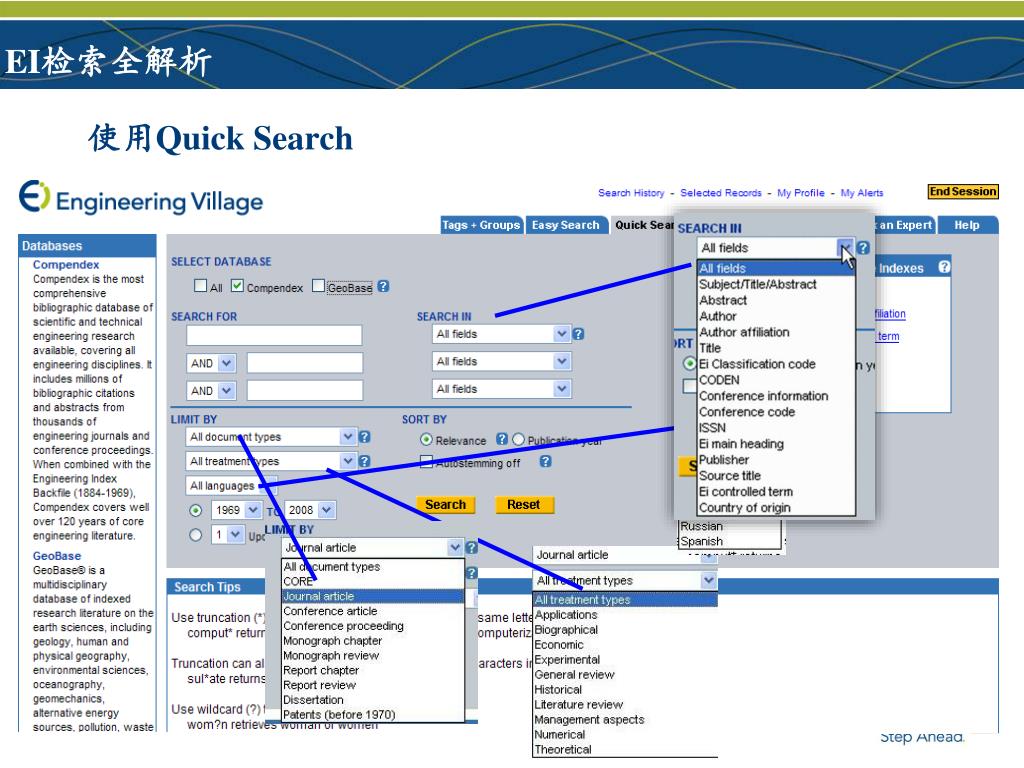Select Literature review treatment type
Image resolution: width=1024 pixels, height=768 pixels.
pos(625,704)
